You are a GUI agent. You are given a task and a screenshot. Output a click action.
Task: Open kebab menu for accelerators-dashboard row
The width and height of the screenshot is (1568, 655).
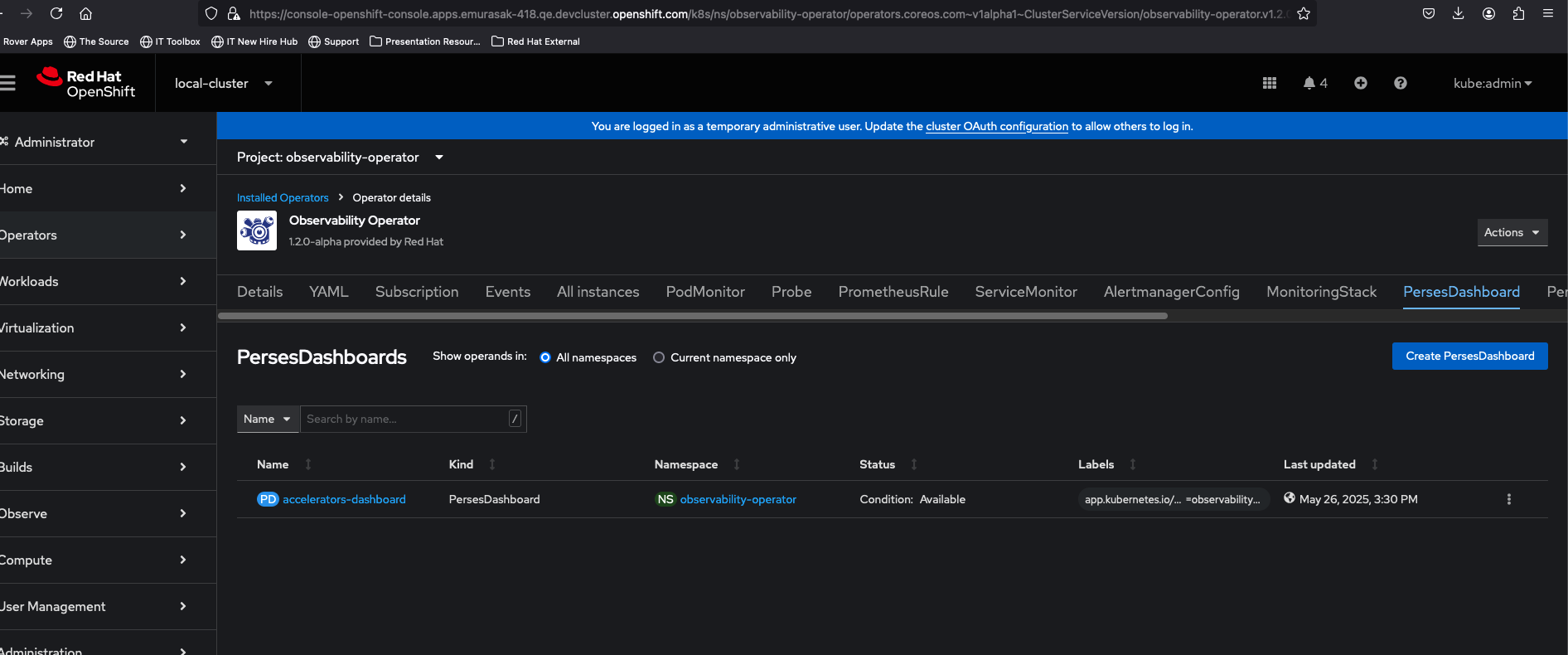click(1508, 499)
